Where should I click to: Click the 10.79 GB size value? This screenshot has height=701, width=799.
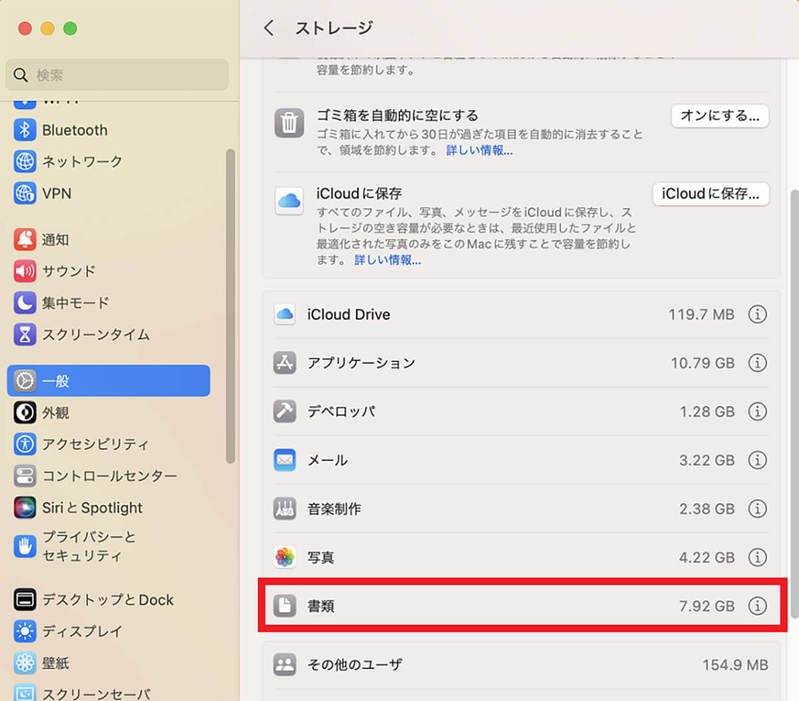[703, 363]
